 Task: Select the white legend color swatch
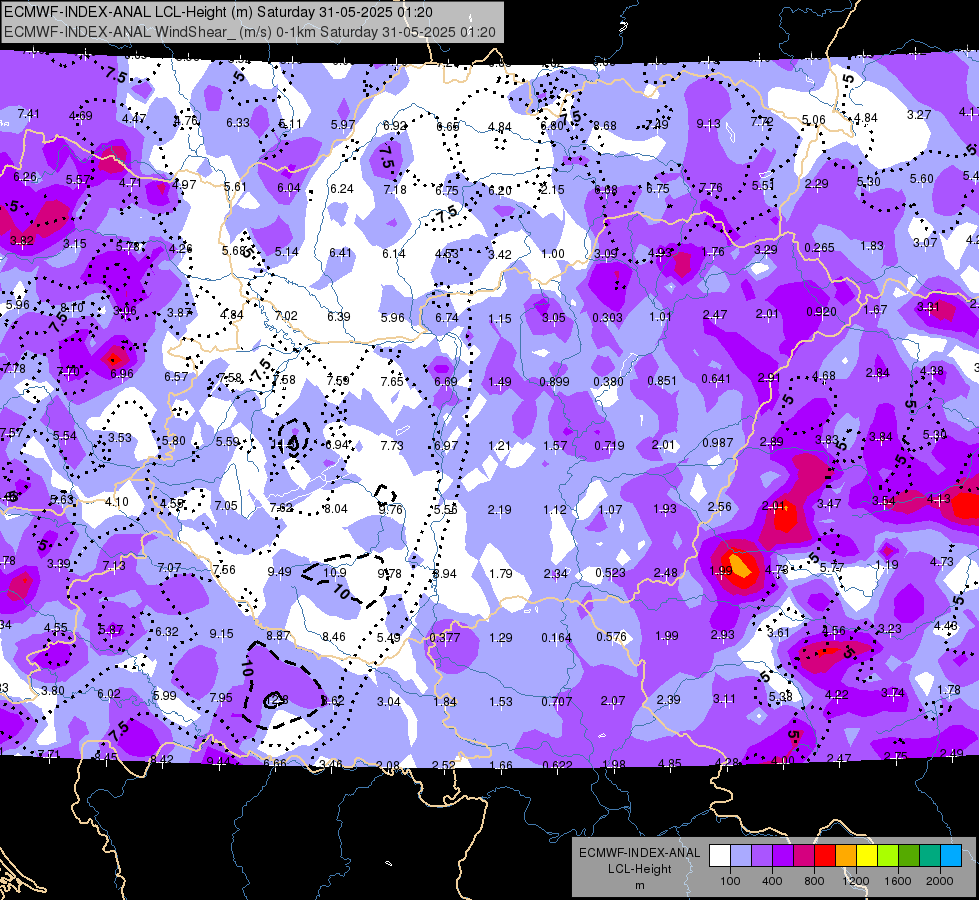(719, 856)
